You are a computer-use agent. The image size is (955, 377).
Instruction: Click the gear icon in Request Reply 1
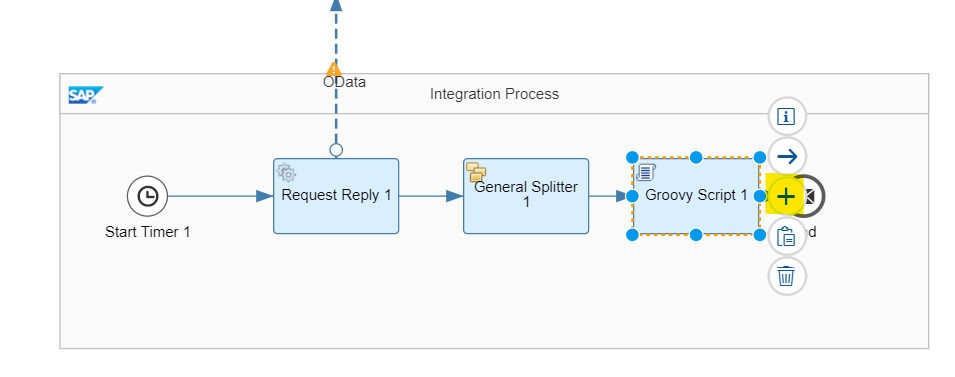click(x=286, y=172)
